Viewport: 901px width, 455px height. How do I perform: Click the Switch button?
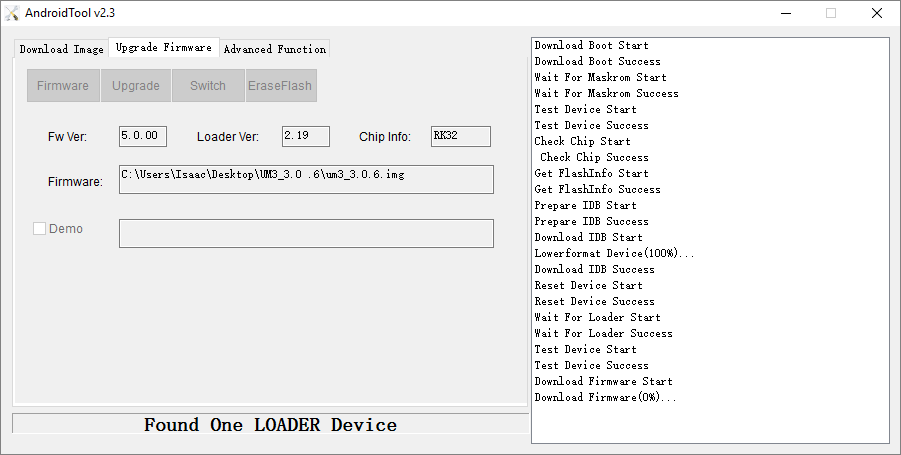pos(208,86)
